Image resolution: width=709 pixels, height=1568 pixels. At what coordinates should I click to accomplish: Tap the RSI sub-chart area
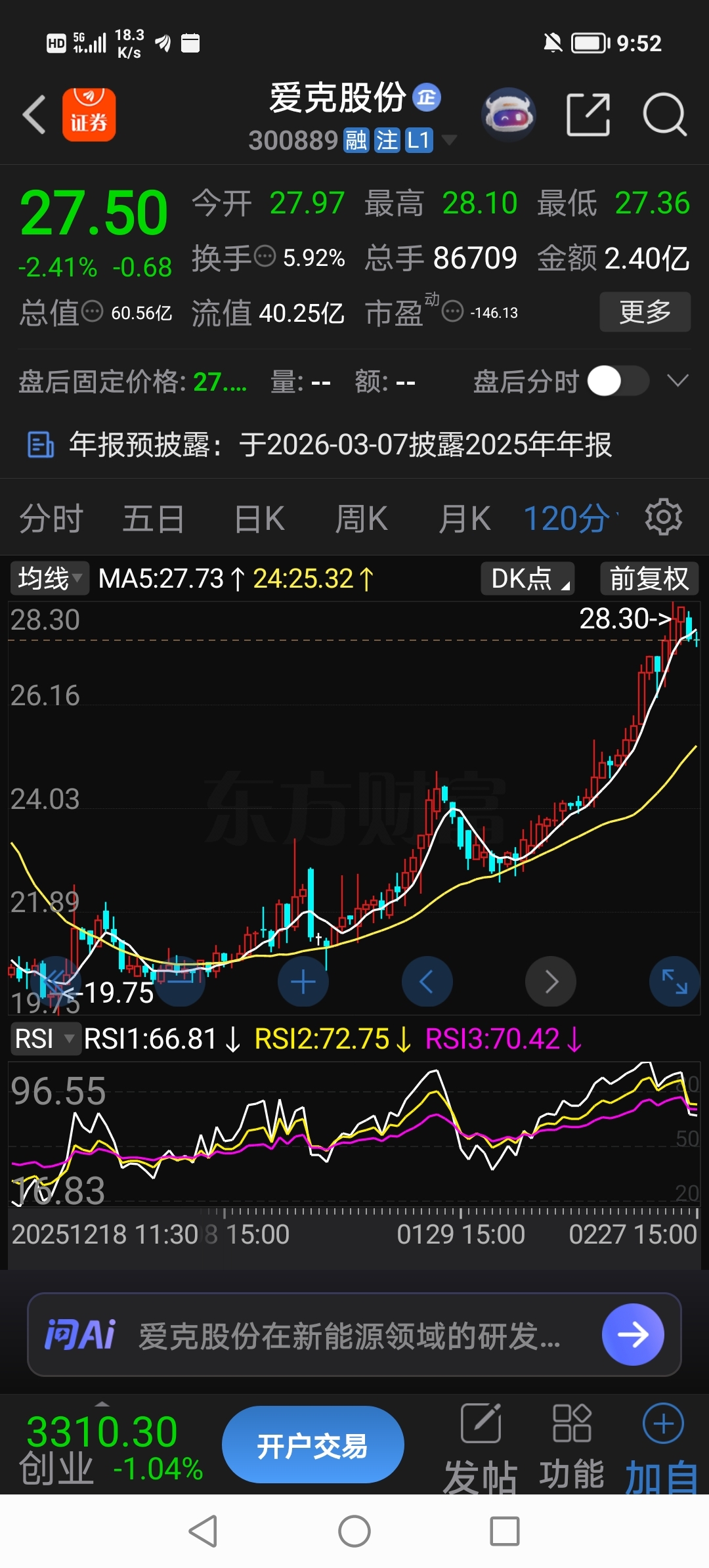pos(354,1133)
